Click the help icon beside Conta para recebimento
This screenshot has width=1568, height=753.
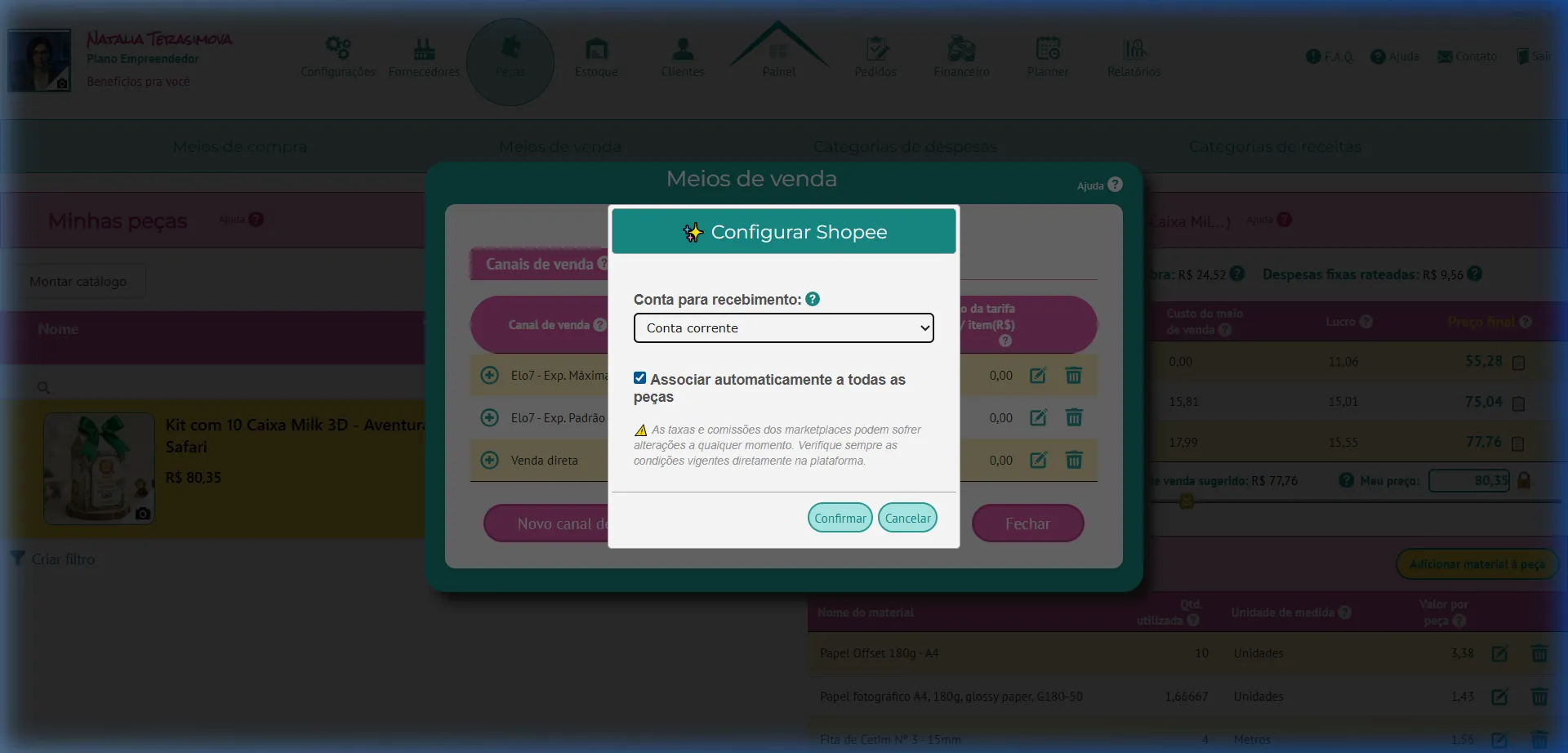tap(813, 300)
